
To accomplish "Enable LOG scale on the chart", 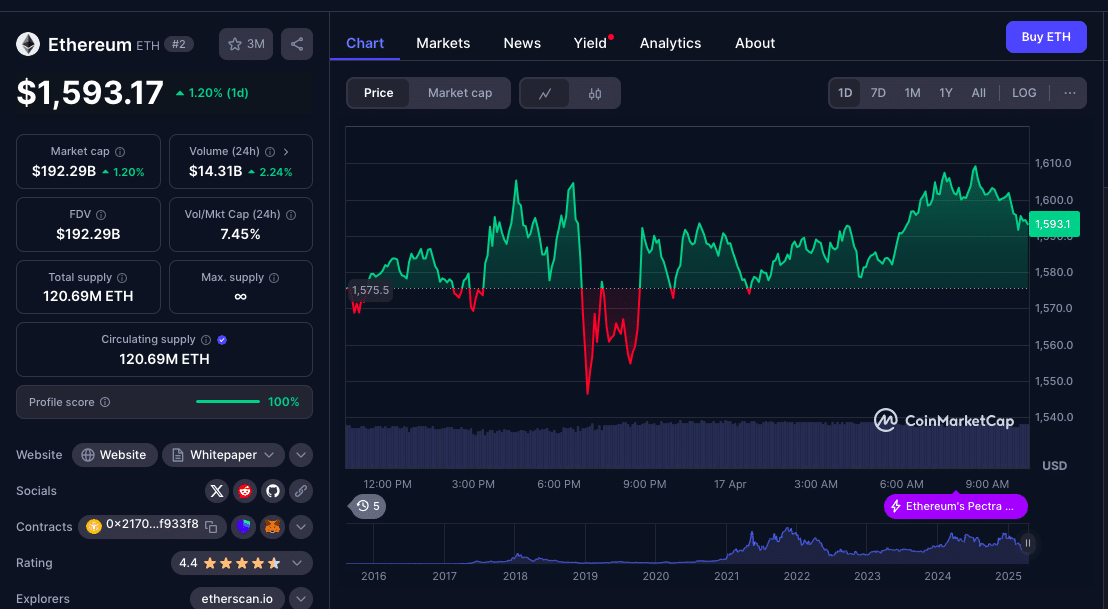I will (x=1024, y=93).
